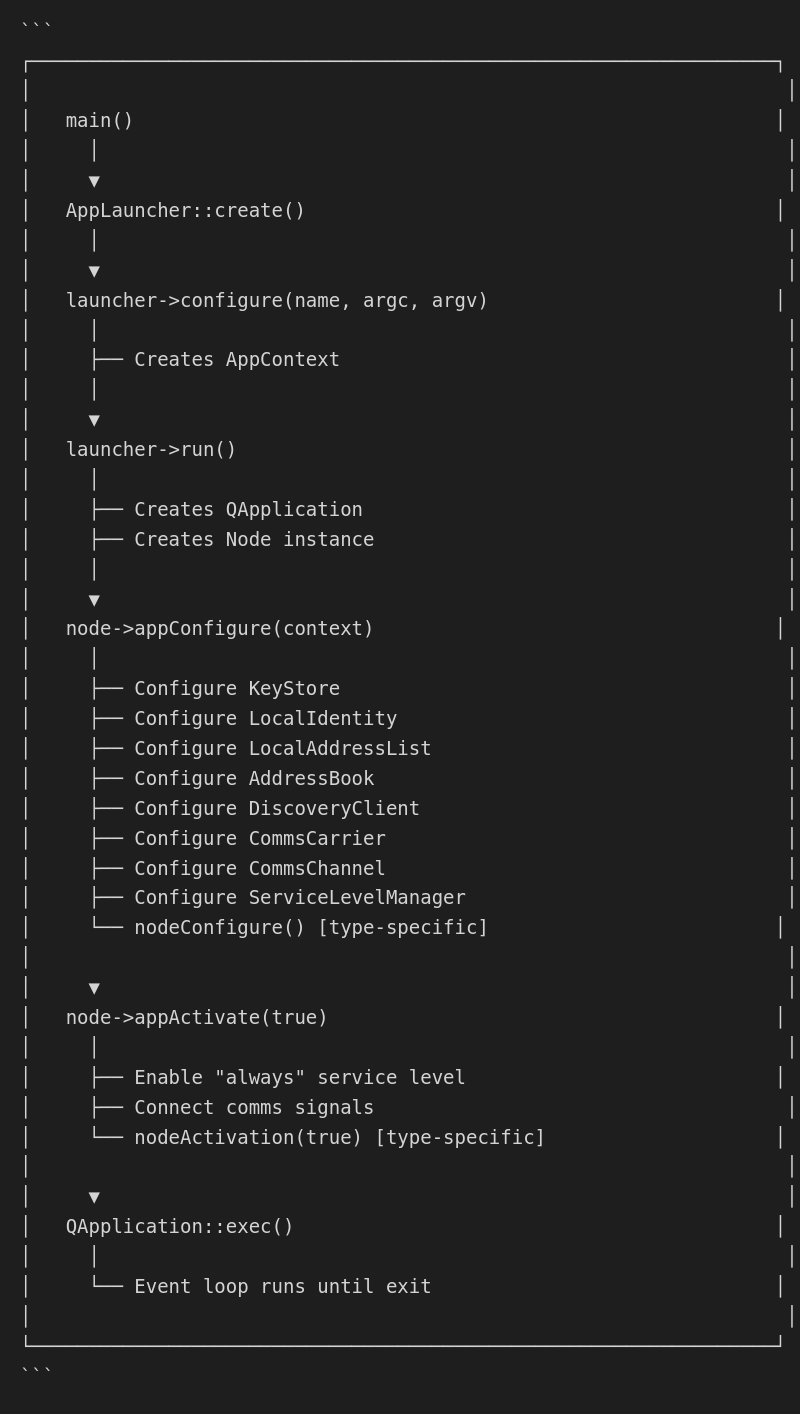
Task: Click the main() text line
Action: pos(99,121)
